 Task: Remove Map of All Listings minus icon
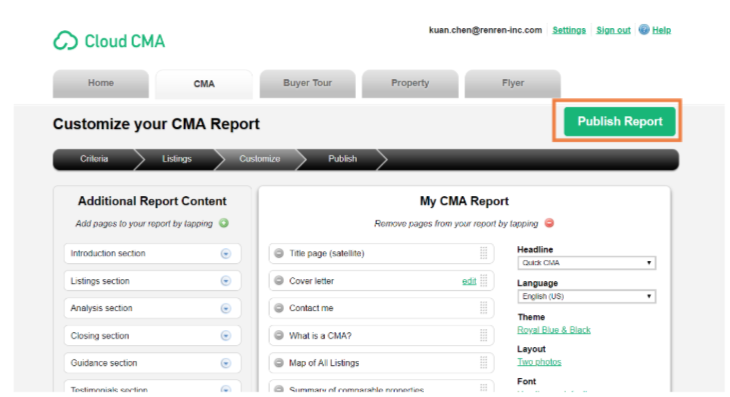279,363
